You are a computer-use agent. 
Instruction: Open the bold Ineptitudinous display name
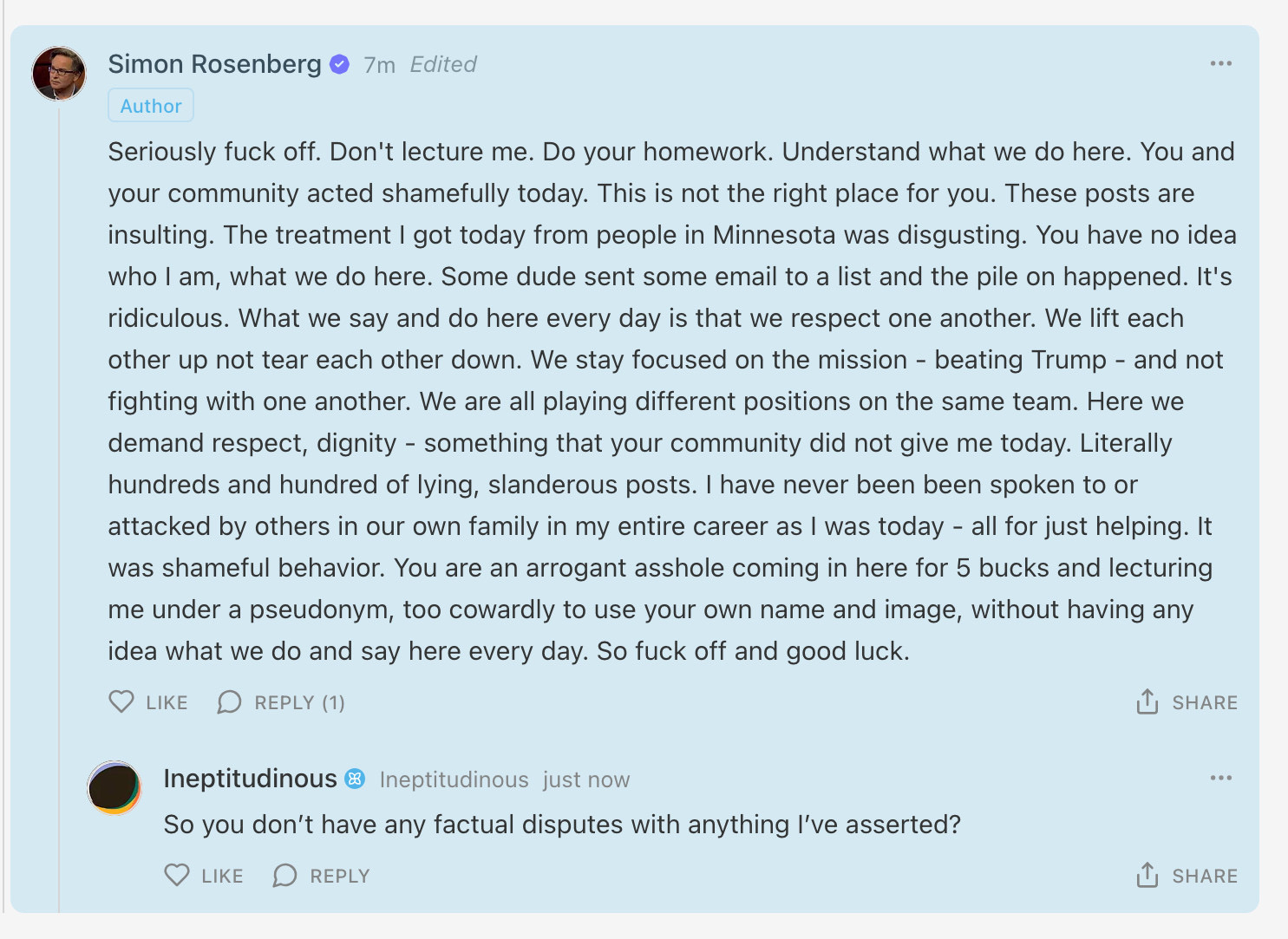250,779
